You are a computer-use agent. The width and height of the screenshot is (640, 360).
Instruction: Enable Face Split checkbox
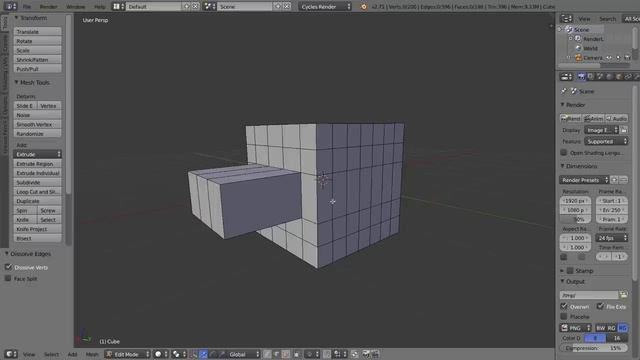click(x=8, y=278)
